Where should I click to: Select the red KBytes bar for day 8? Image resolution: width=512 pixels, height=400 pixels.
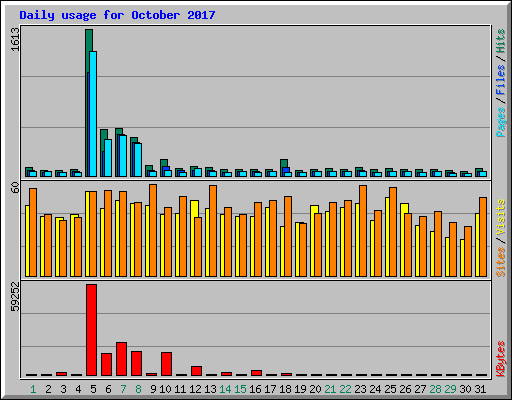pos(136,363)
